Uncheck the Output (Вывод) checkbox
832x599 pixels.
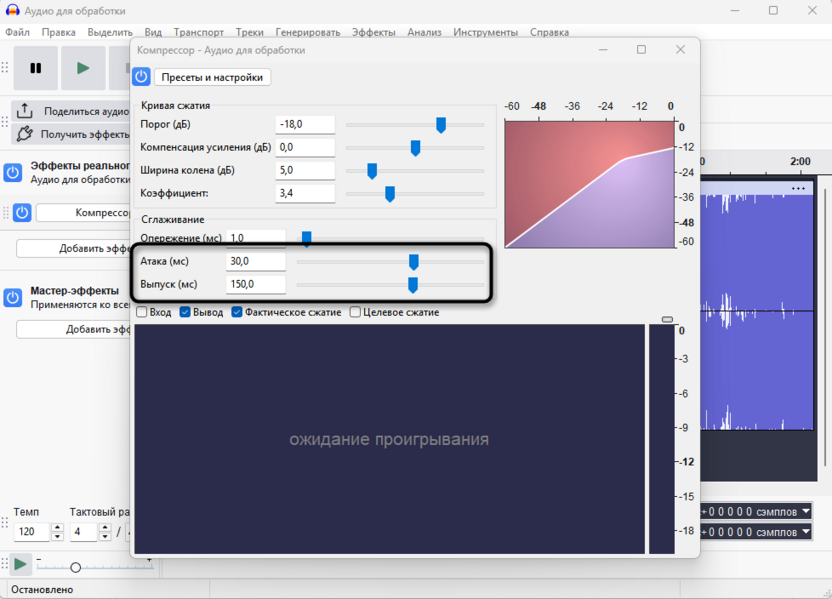pos(185,312)
